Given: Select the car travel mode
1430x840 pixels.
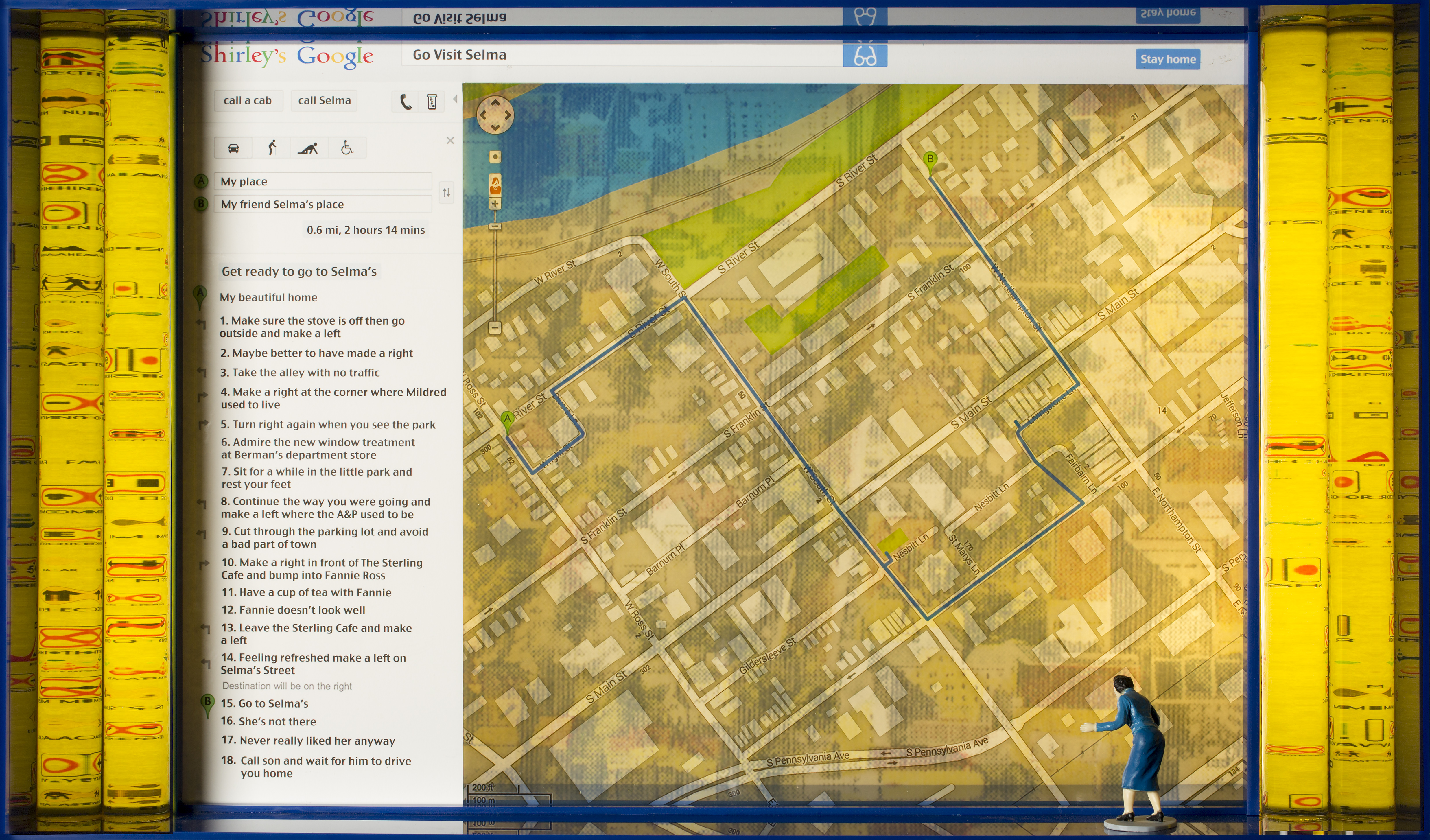Looking at the screenshot, I should [233, 148].
